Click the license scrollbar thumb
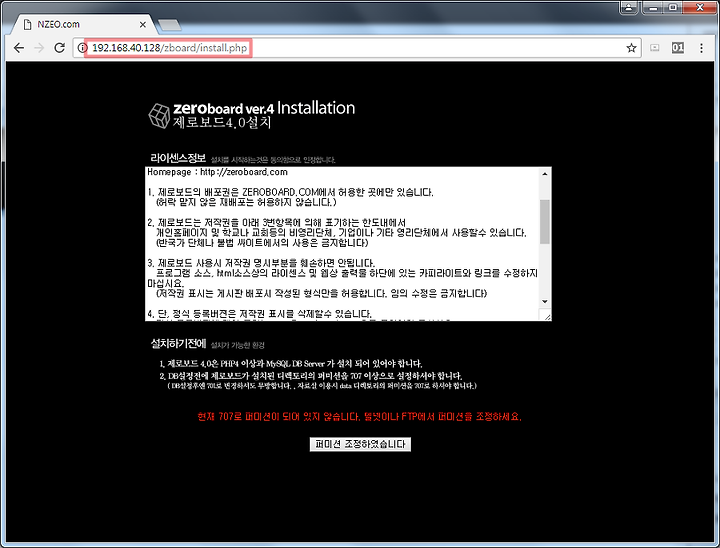The image size is (720, 548). point(545,221)
